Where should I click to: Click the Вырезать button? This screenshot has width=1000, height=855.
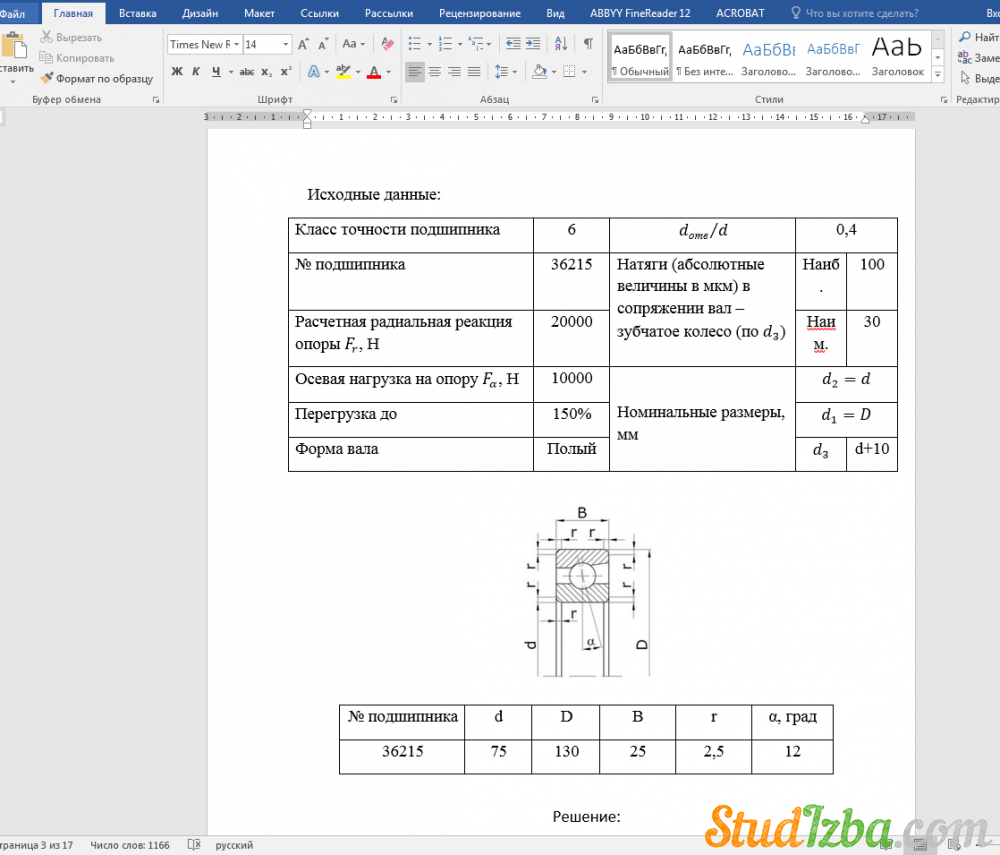point(72,37)
